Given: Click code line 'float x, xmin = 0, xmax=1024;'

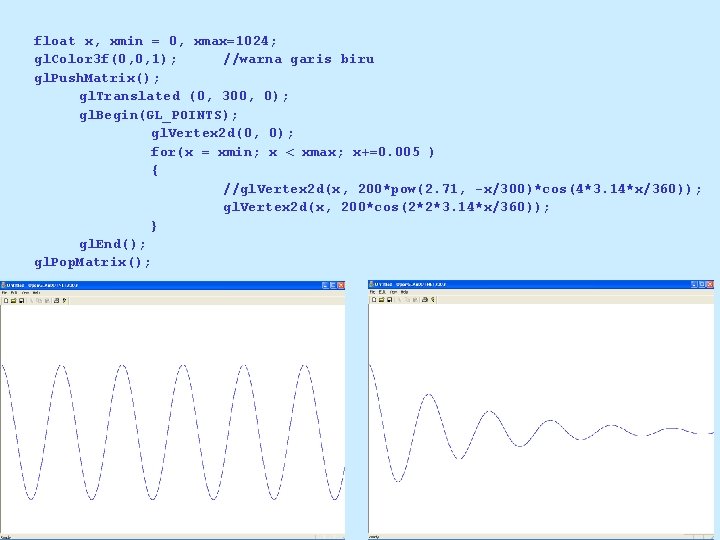Looking at the screenshot, I should (155, 41).
